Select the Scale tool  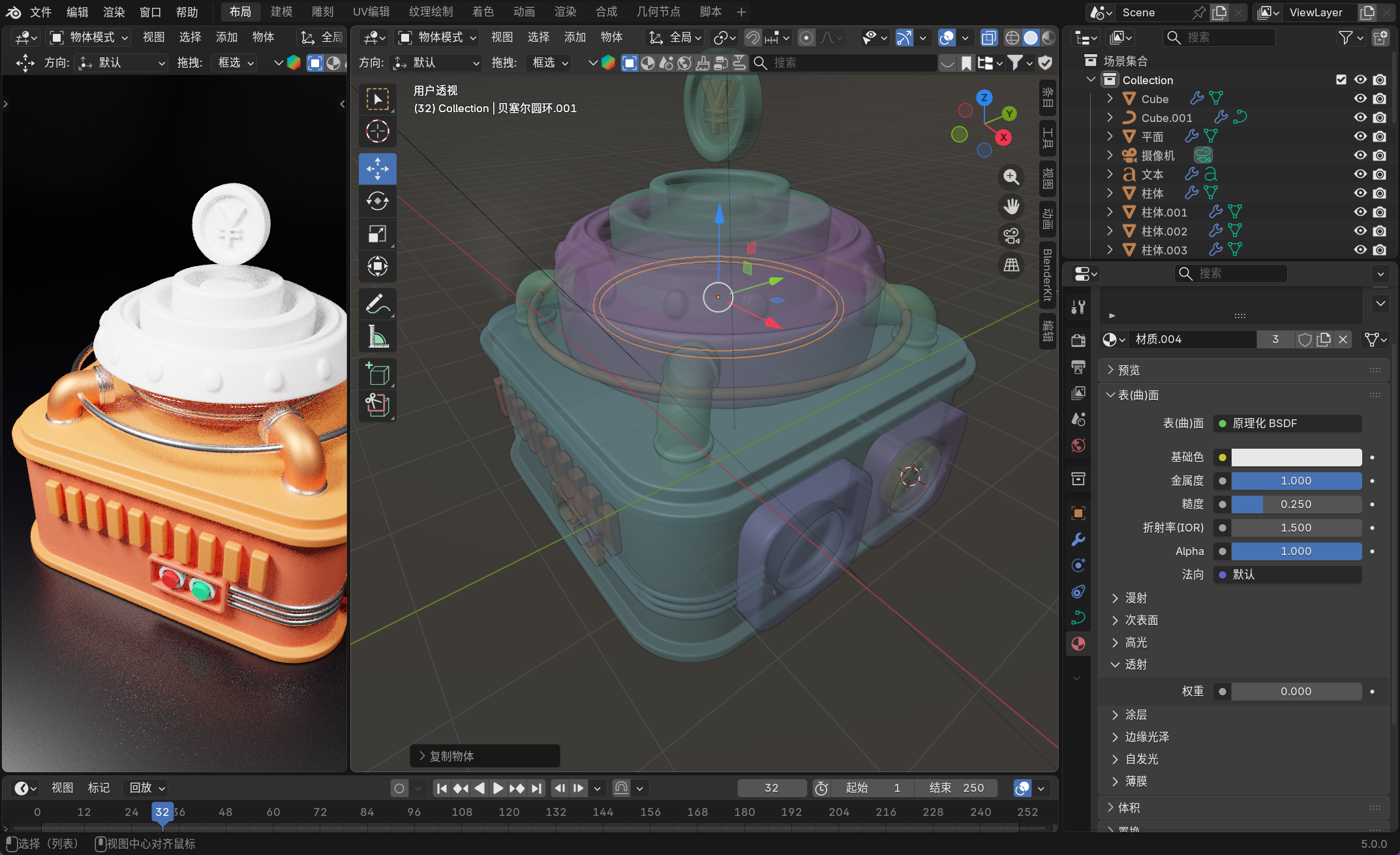(x=377, y=233)
